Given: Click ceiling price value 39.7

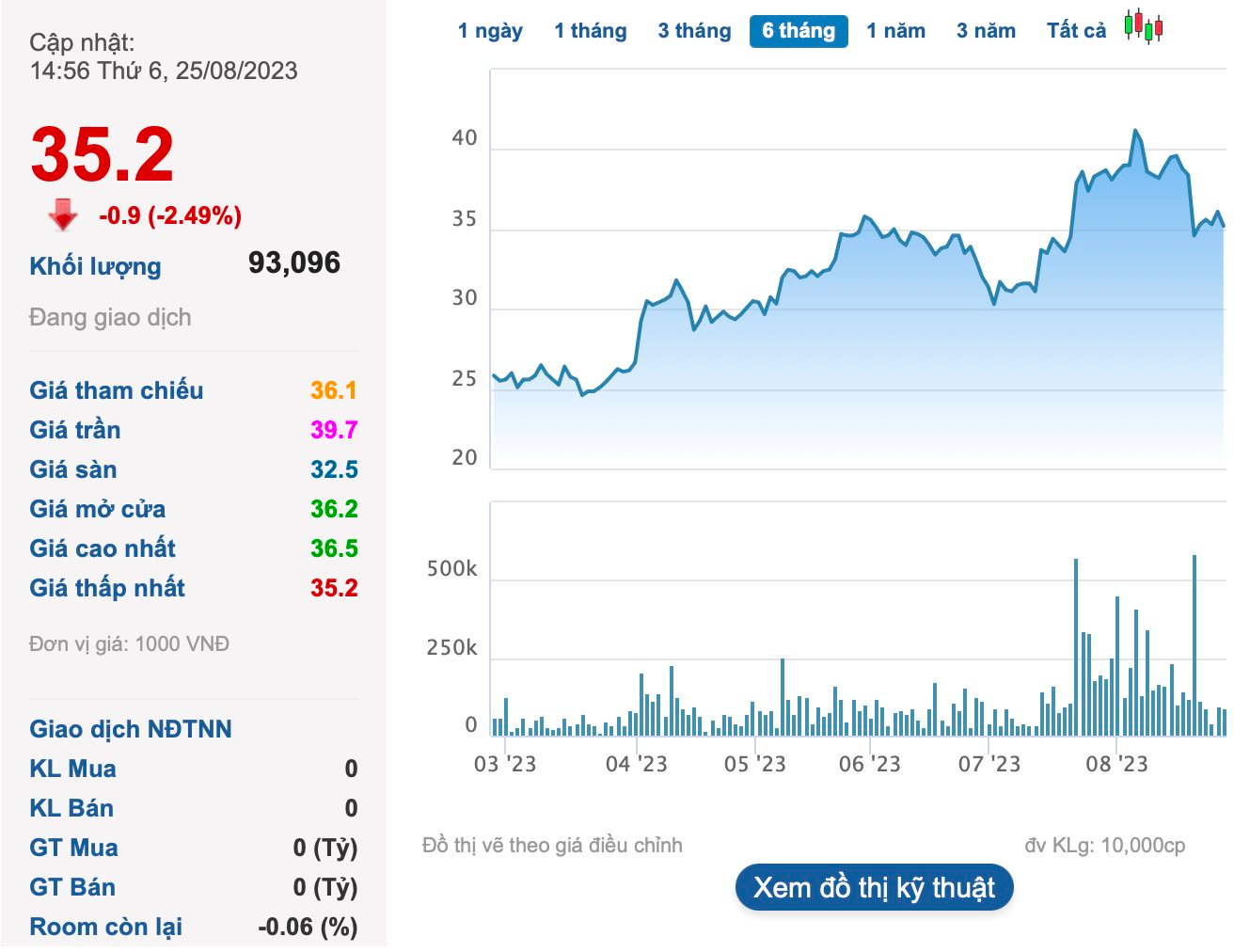Looking at the screenshot, I should [x=334, y=430].
